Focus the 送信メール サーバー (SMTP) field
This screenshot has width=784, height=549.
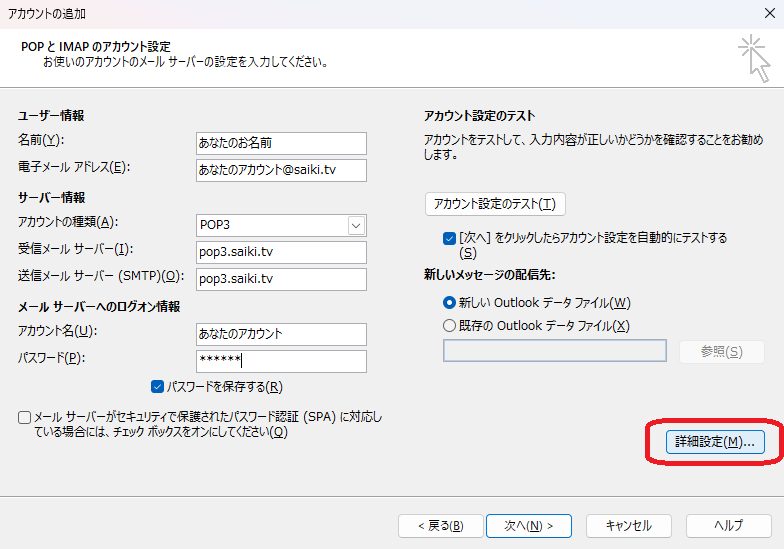[x=281, y=279]
